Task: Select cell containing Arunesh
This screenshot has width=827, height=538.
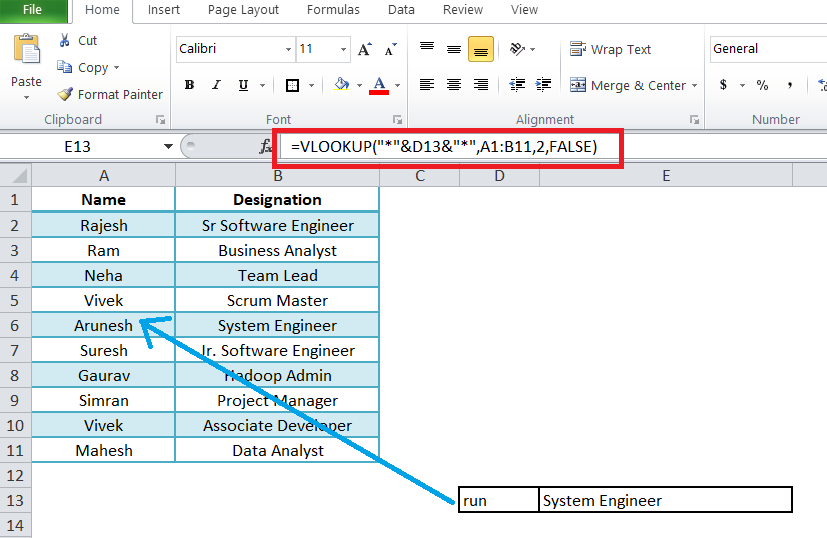Action: (103, 325)
